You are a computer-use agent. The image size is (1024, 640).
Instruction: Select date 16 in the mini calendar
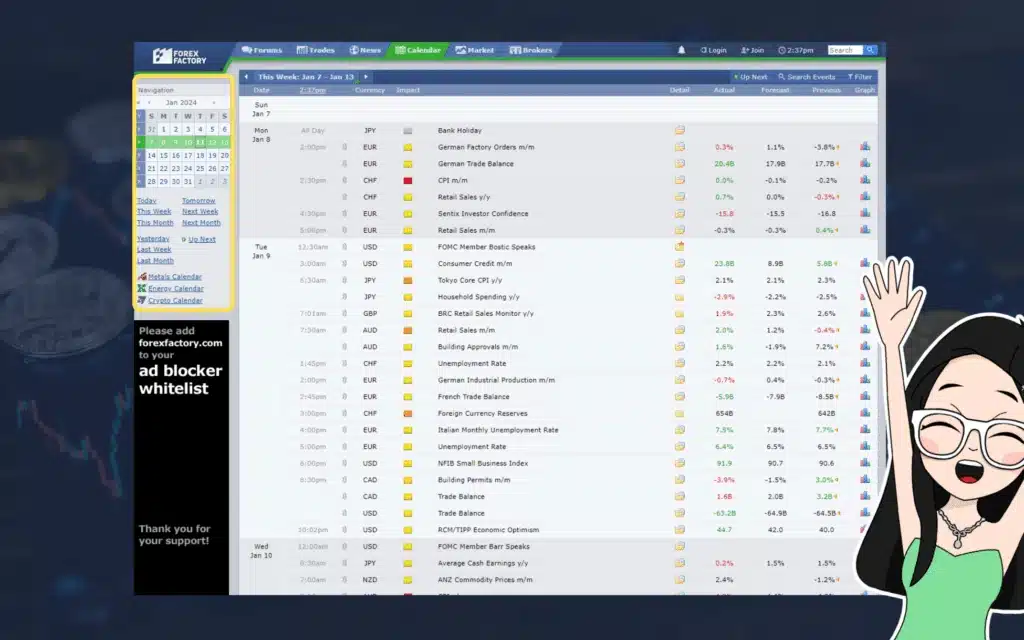click(176, 155)
